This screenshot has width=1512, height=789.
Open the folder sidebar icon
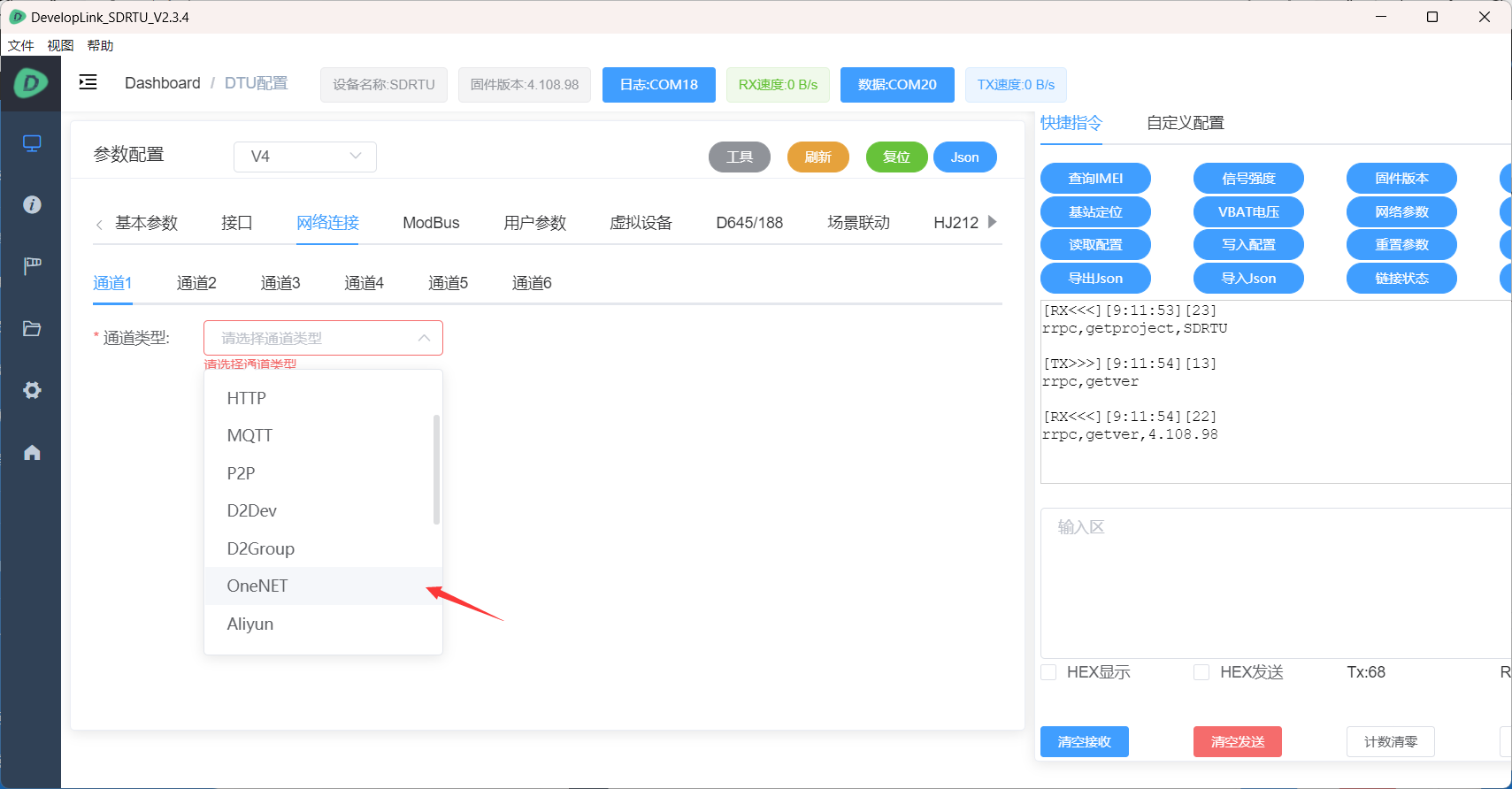(x=32, y=328)
